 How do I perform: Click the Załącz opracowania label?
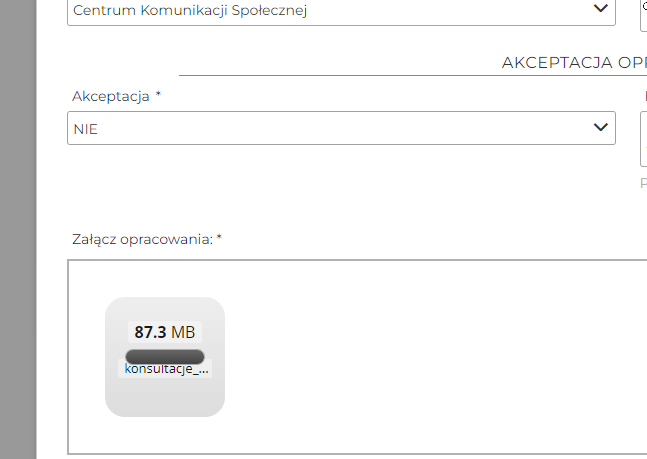142,240
